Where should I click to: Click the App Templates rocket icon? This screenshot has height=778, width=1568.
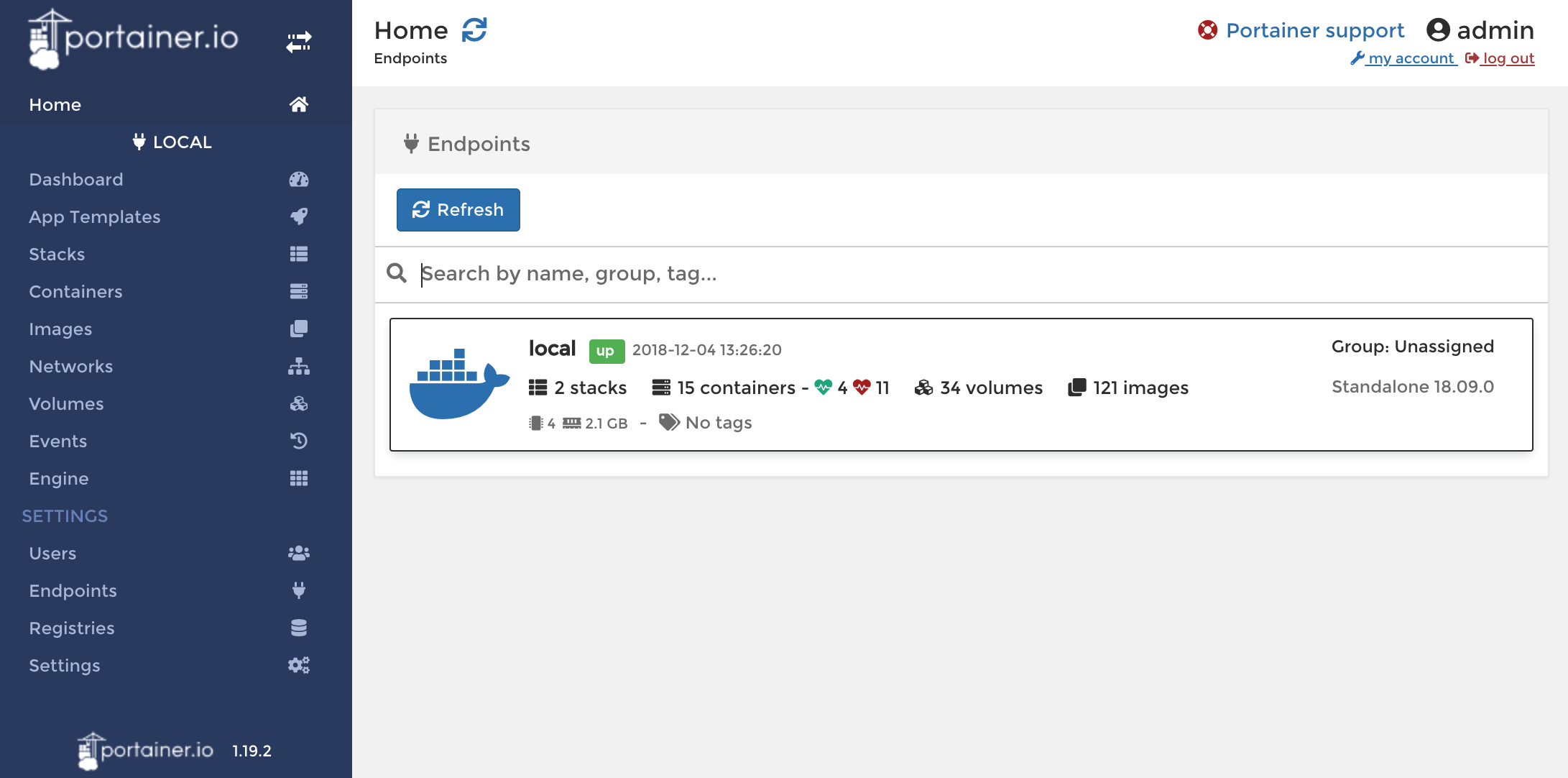point(298,216)
